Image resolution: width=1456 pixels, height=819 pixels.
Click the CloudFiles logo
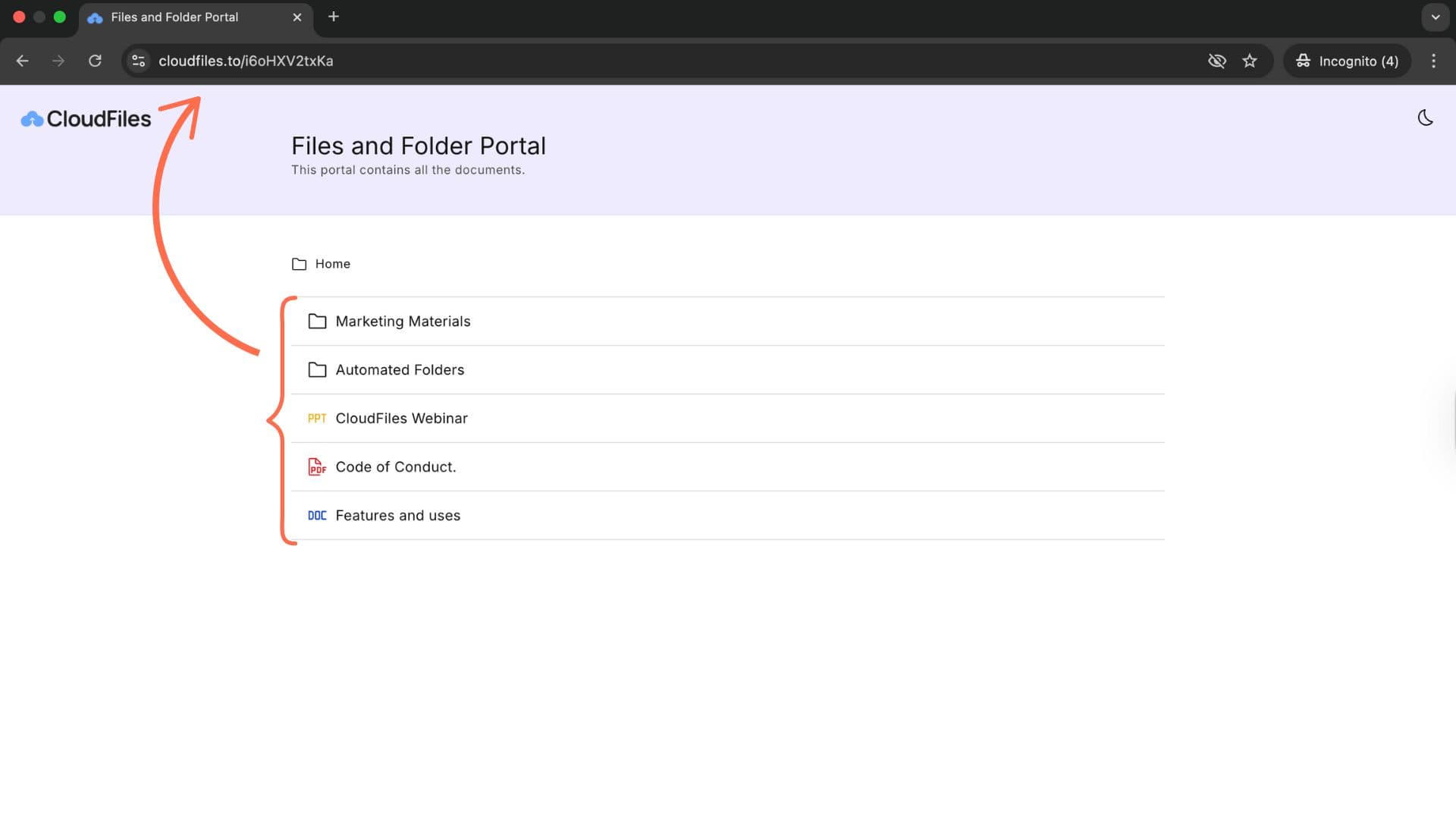tap(86, 119)
